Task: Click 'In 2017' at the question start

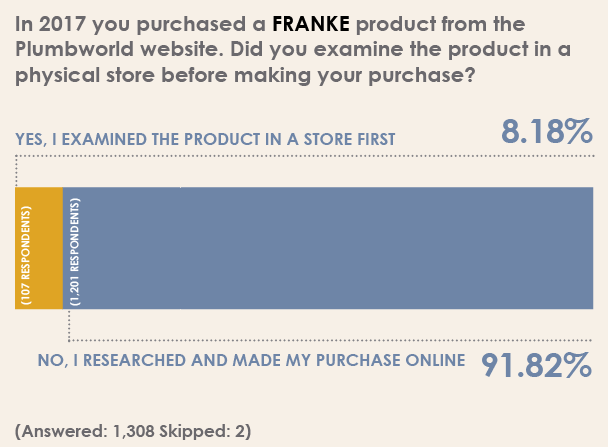Action: (x=50, y=24)
